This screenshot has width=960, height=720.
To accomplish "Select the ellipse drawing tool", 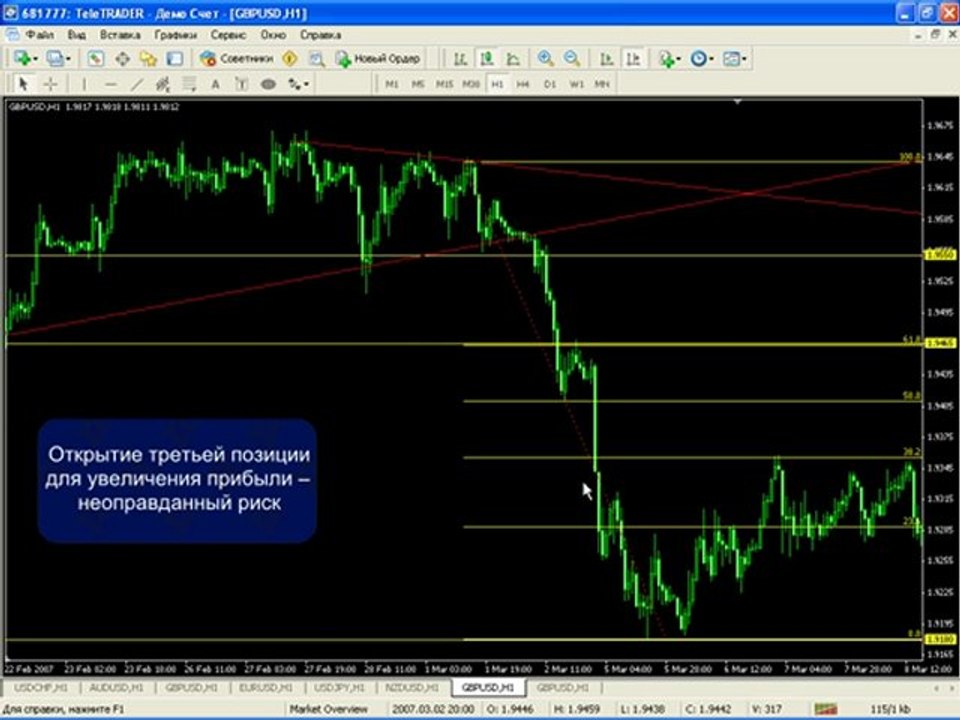I will pyautogui.click(x=268, y=84).
